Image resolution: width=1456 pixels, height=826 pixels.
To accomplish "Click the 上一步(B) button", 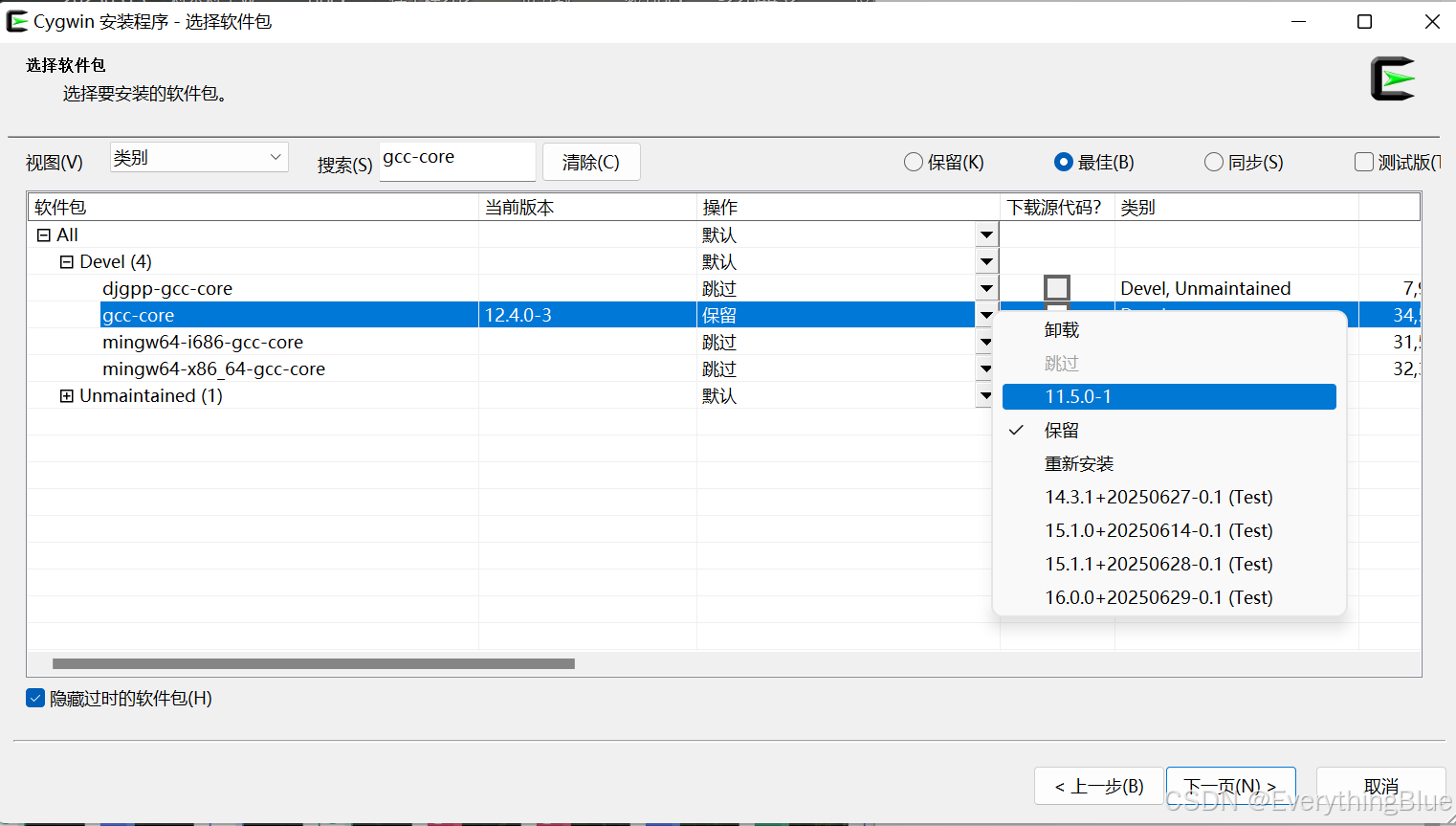I will (x=1099, y=786).
